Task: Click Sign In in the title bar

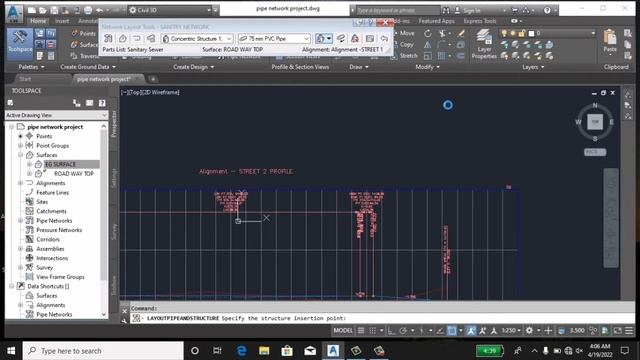Action: (471, 11)
